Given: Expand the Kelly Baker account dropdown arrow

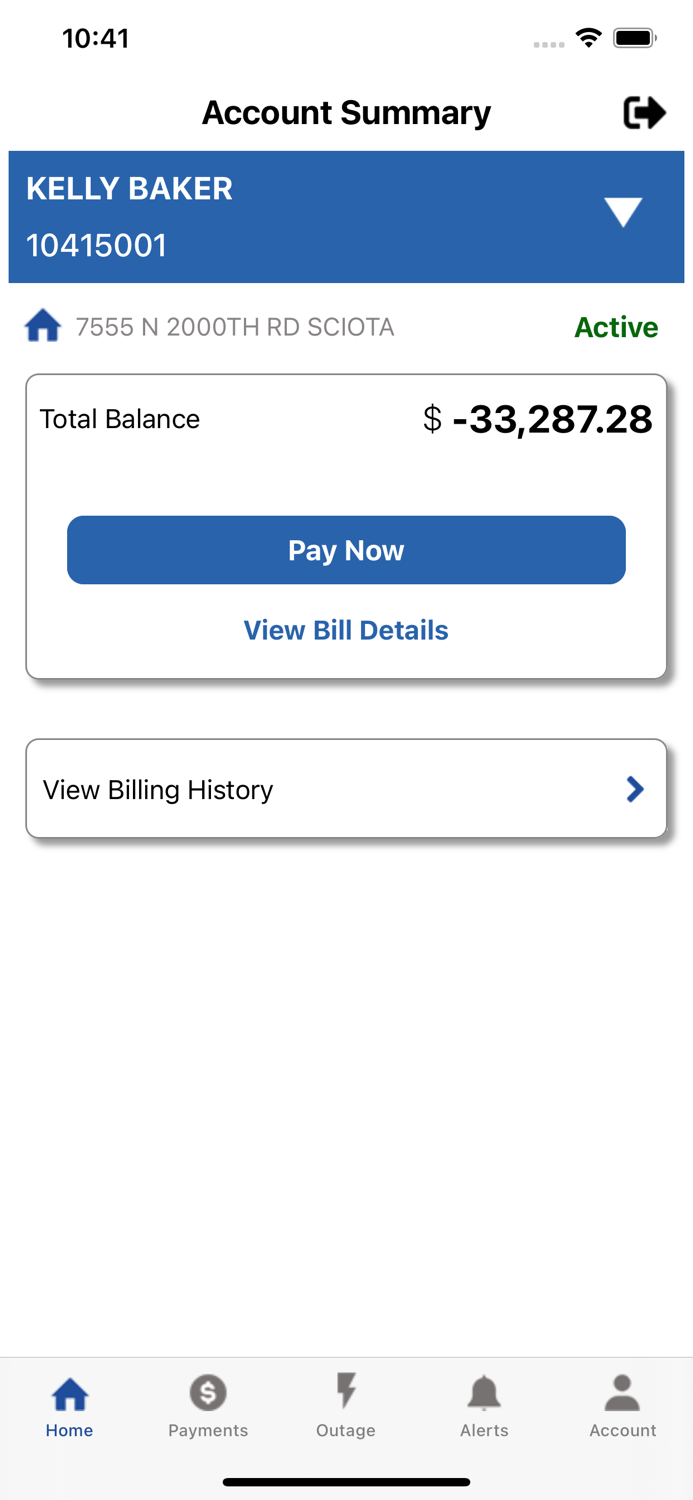Looking at the screenshot, I should coord(623,212).
